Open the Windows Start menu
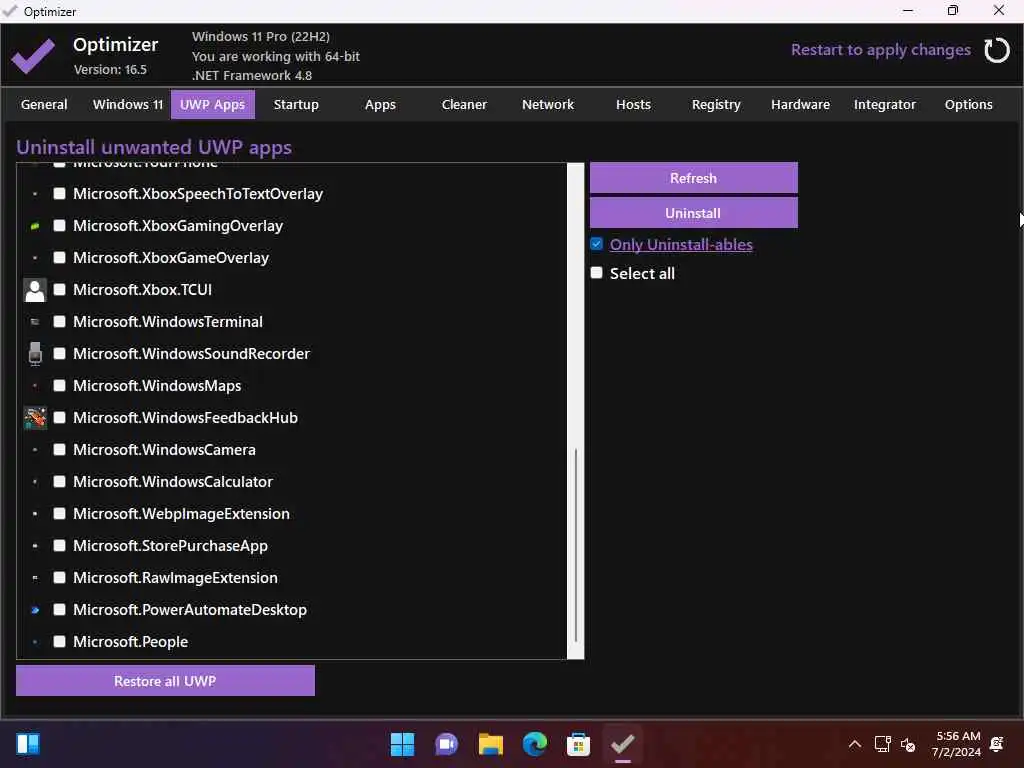The height and width of the screenshot is (768, 1024). pyautogui.click(x=402, y=744)
